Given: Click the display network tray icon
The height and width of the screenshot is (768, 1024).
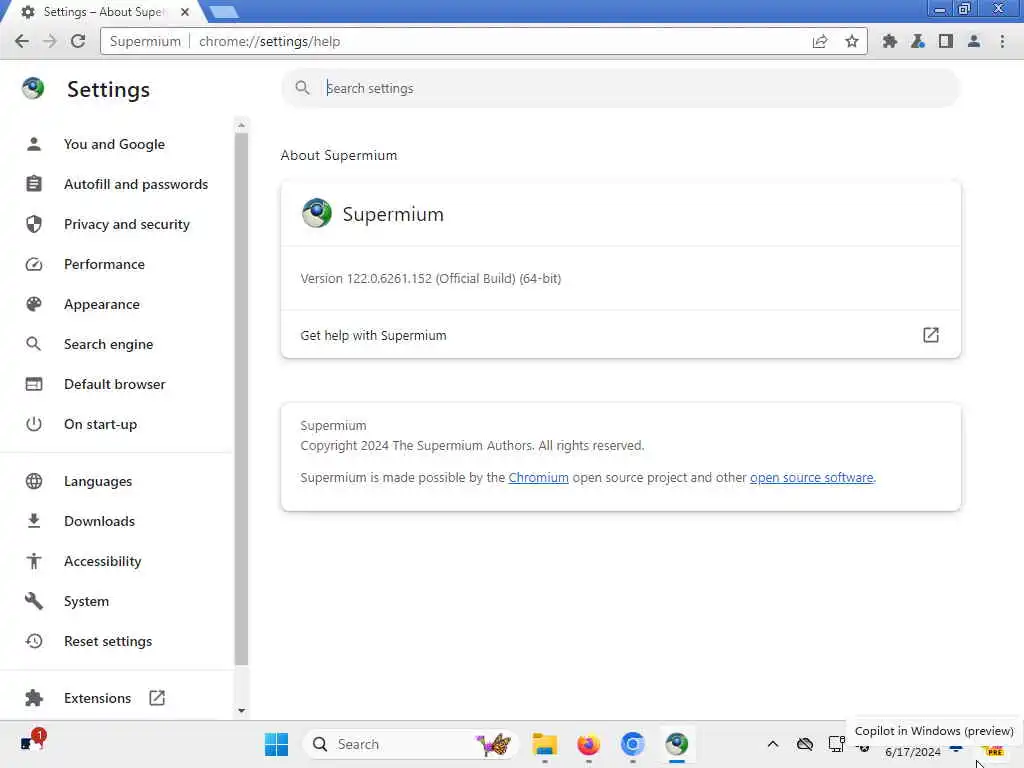Looking at the screenshot, I should click(x=837, y=744).
